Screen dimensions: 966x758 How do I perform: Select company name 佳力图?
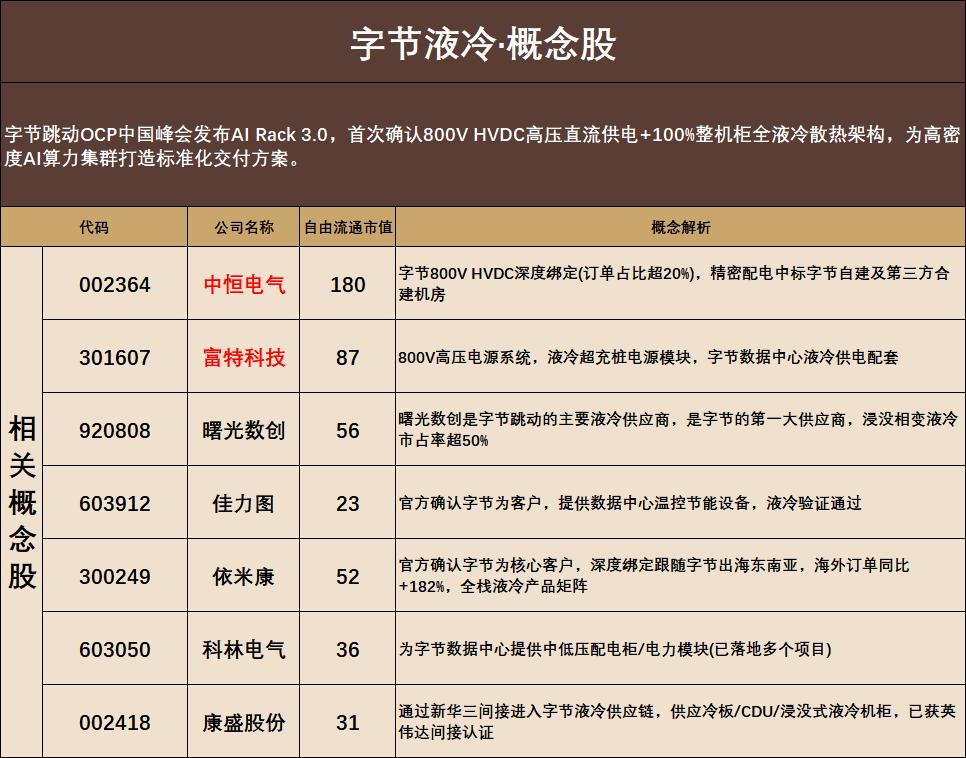pyautogui.click(x=243, y=503)
